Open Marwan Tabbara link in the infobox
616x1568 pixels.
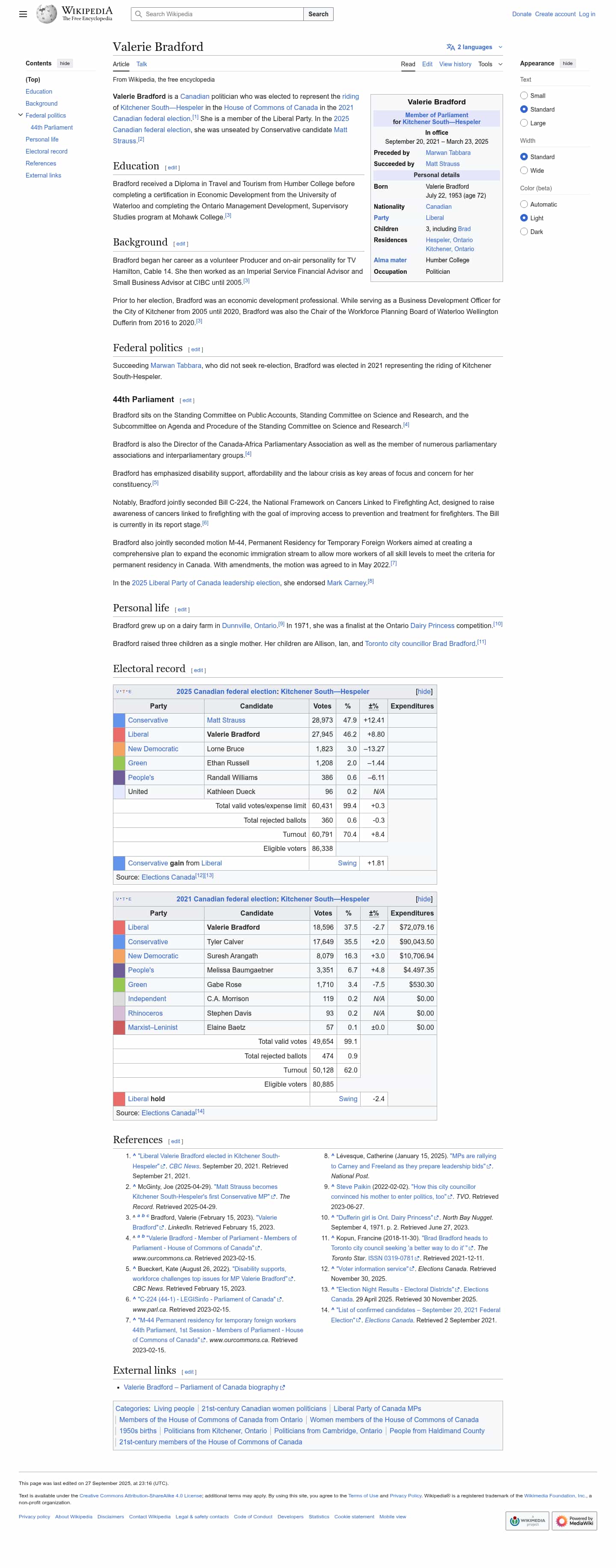point(448,153)
